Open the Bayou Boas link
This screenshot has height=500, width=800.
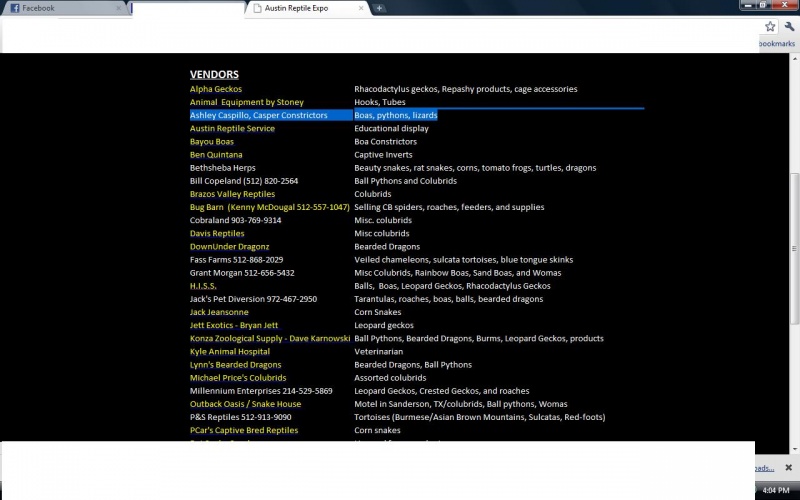tap(212, 142)
